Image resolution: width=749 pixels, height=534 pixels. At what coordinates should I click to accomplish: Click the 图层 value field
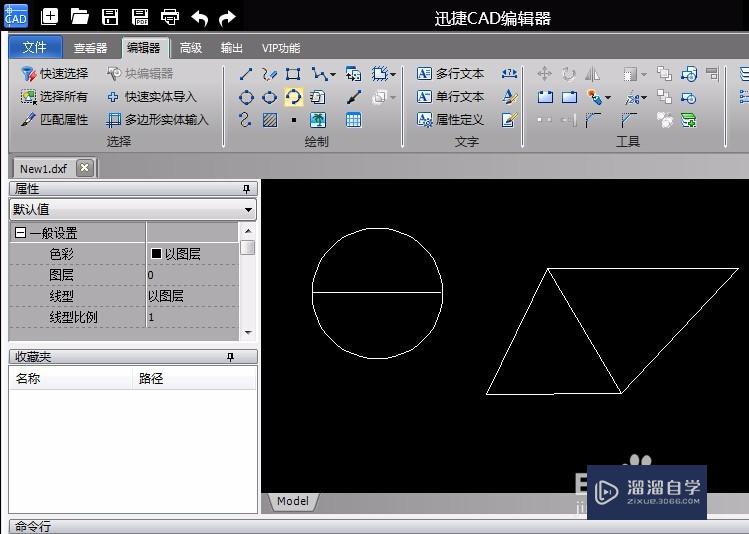click(192, 275)
